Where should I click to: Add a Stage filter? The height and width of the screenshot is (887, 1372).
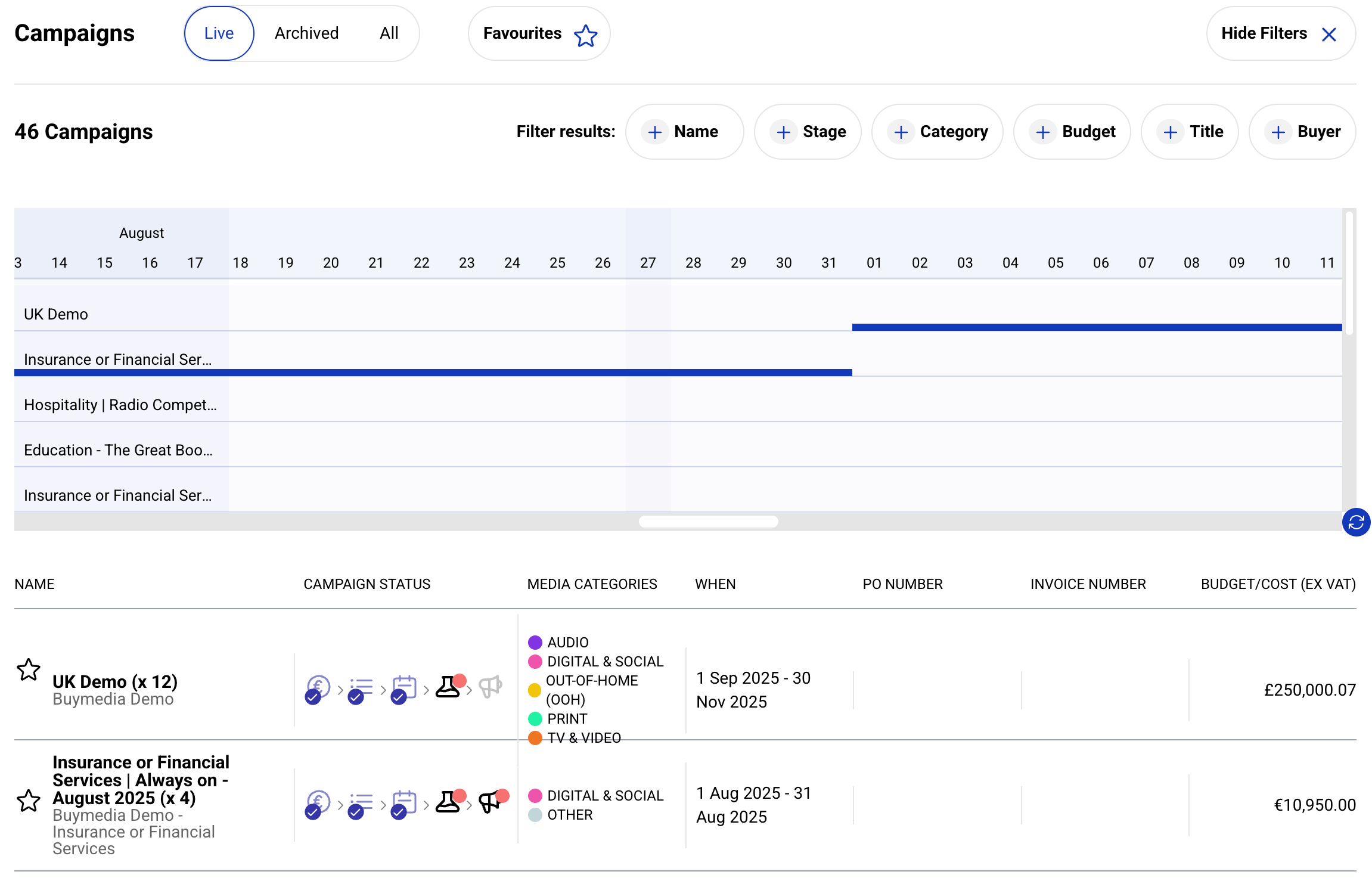point(808,131)
